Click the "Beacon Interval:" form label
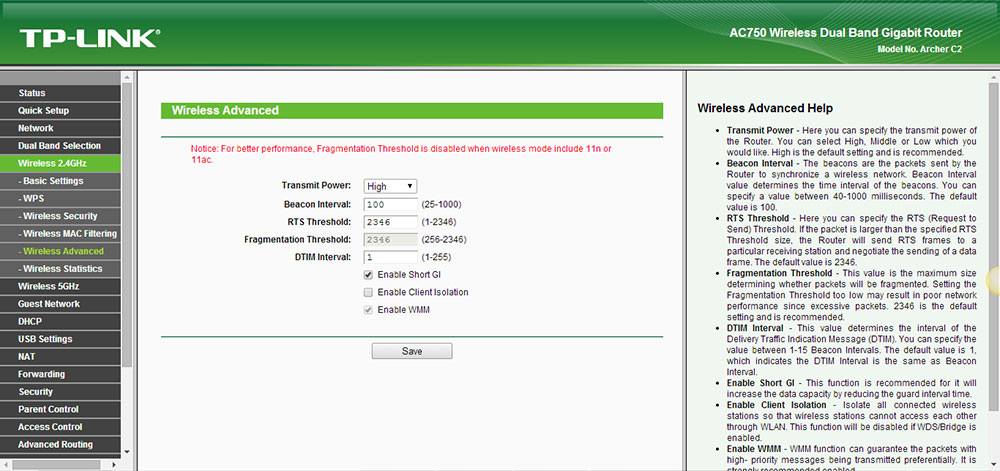Screen dimensions: 1000x471 318,204
